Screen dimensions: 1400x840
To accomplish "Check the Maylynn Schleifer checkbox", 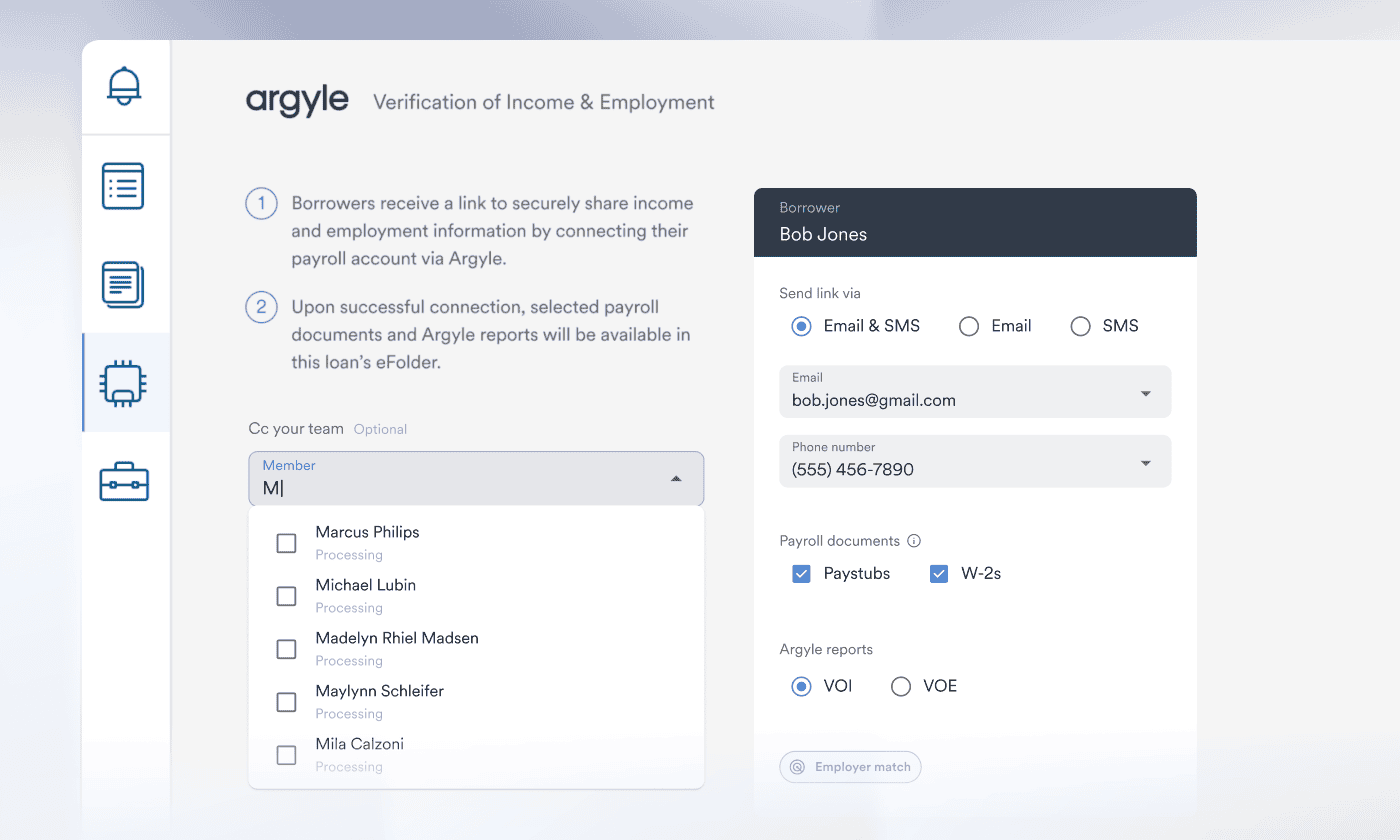I will tap(286, 702).
